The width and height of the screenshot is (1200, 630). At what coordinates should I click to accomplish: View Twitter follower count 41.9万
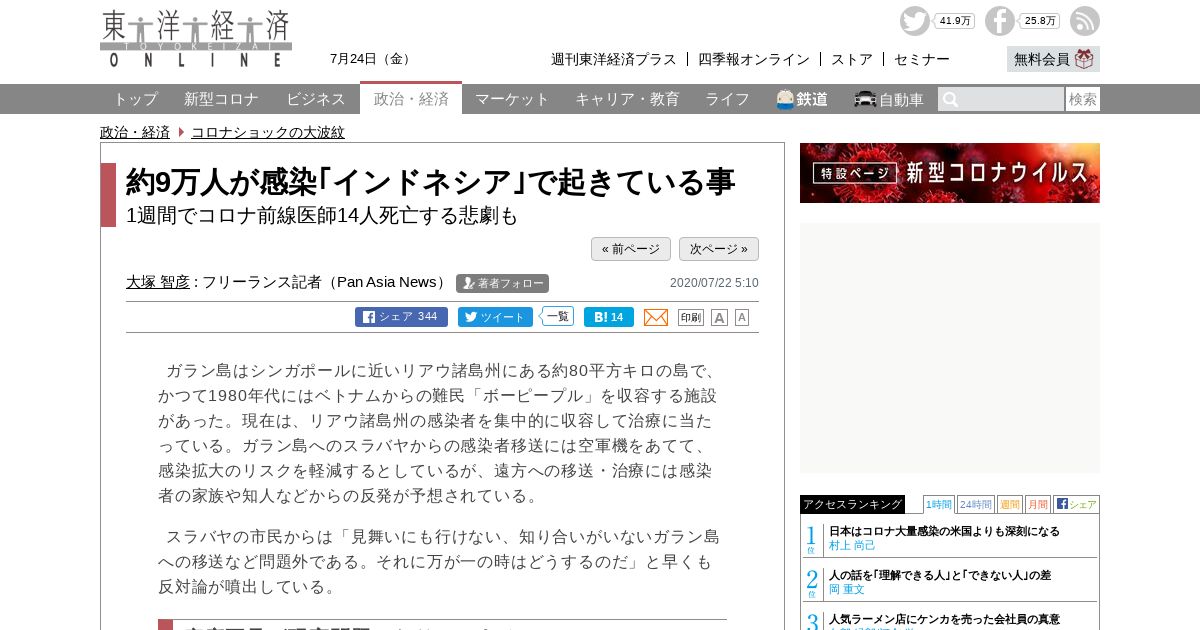tap(955, 21)
